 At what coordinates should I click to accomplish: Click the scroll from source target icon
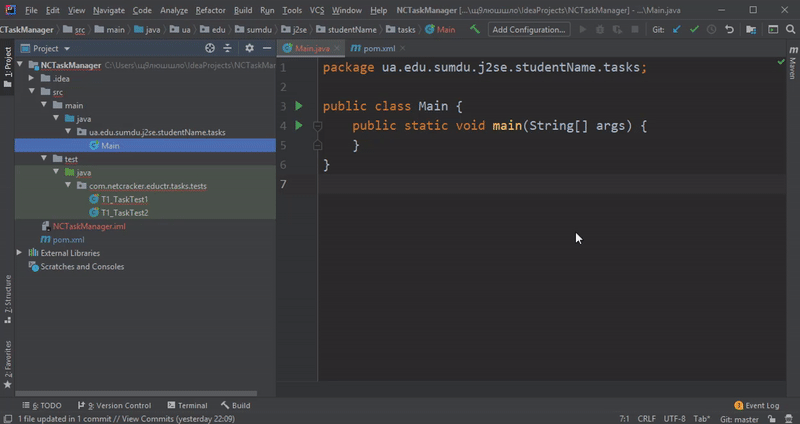coord(210,48)
